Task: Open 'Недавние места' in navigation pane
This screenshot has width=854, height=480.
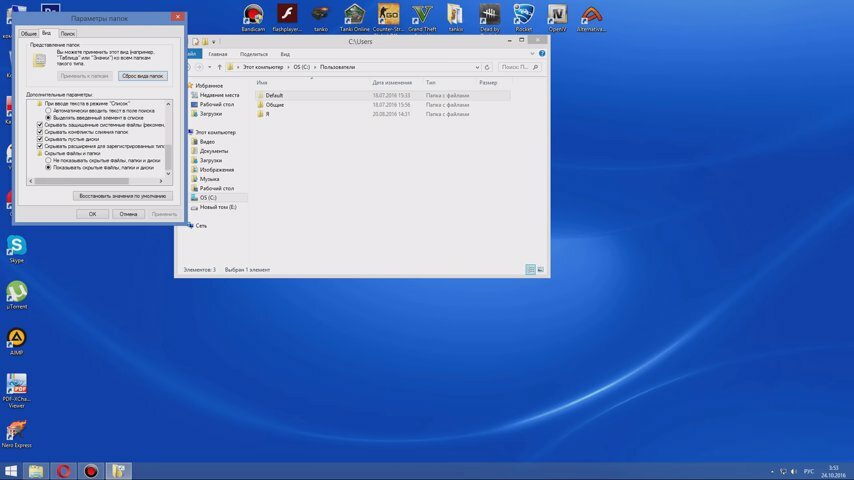Action: click(215, 95)
